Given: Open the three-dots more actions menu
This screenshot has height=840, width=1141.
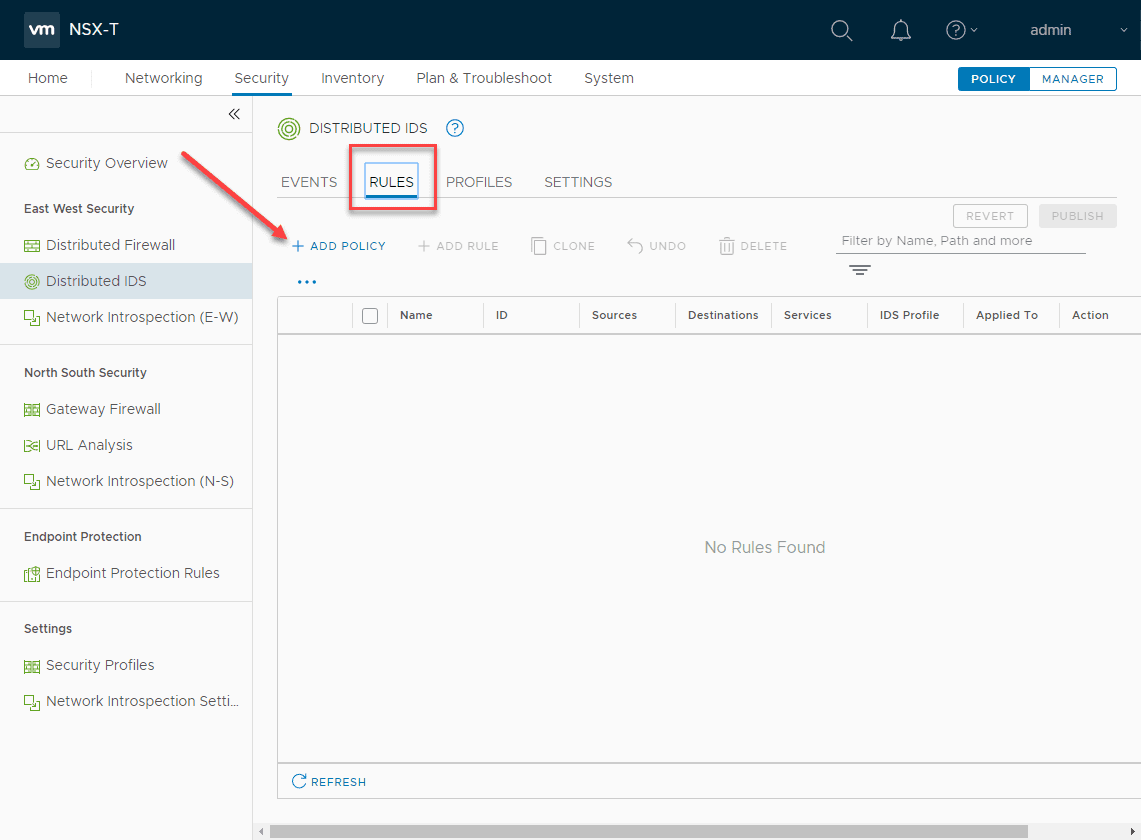Looking at the screenshot, I should (x=307, y=282).
